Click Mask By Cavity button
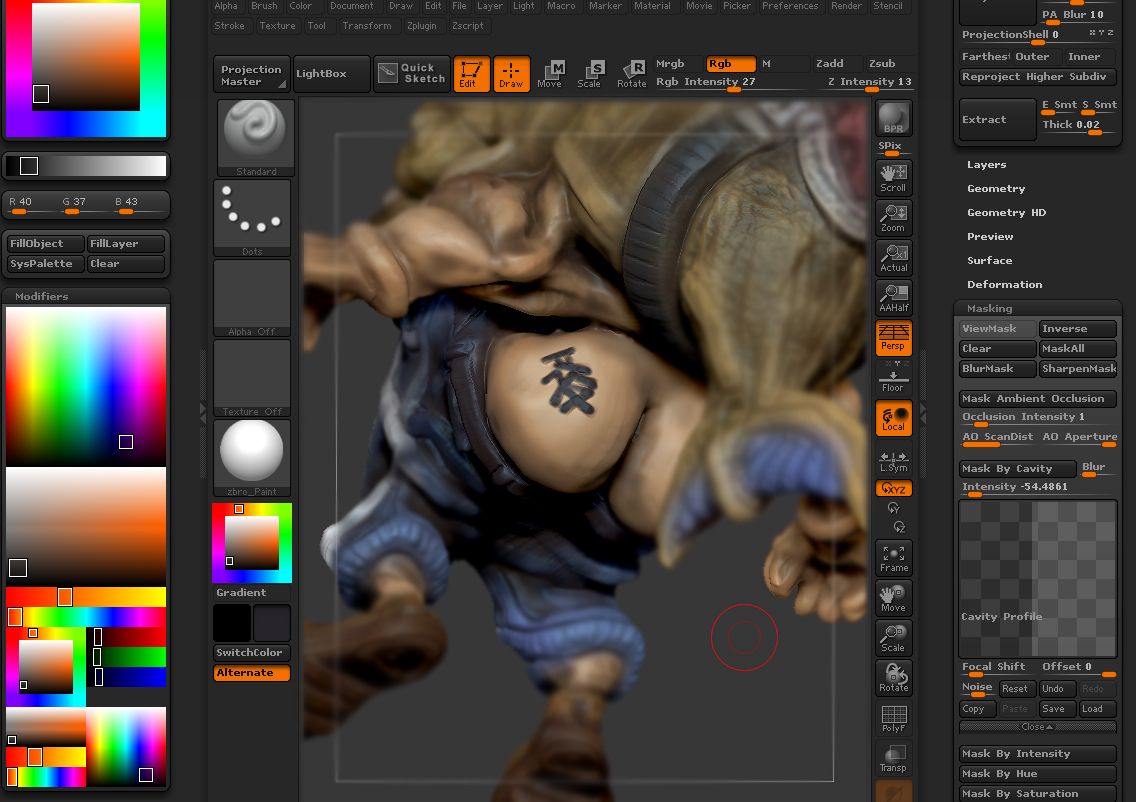The image size is (1136, 802). [1017, 469]
